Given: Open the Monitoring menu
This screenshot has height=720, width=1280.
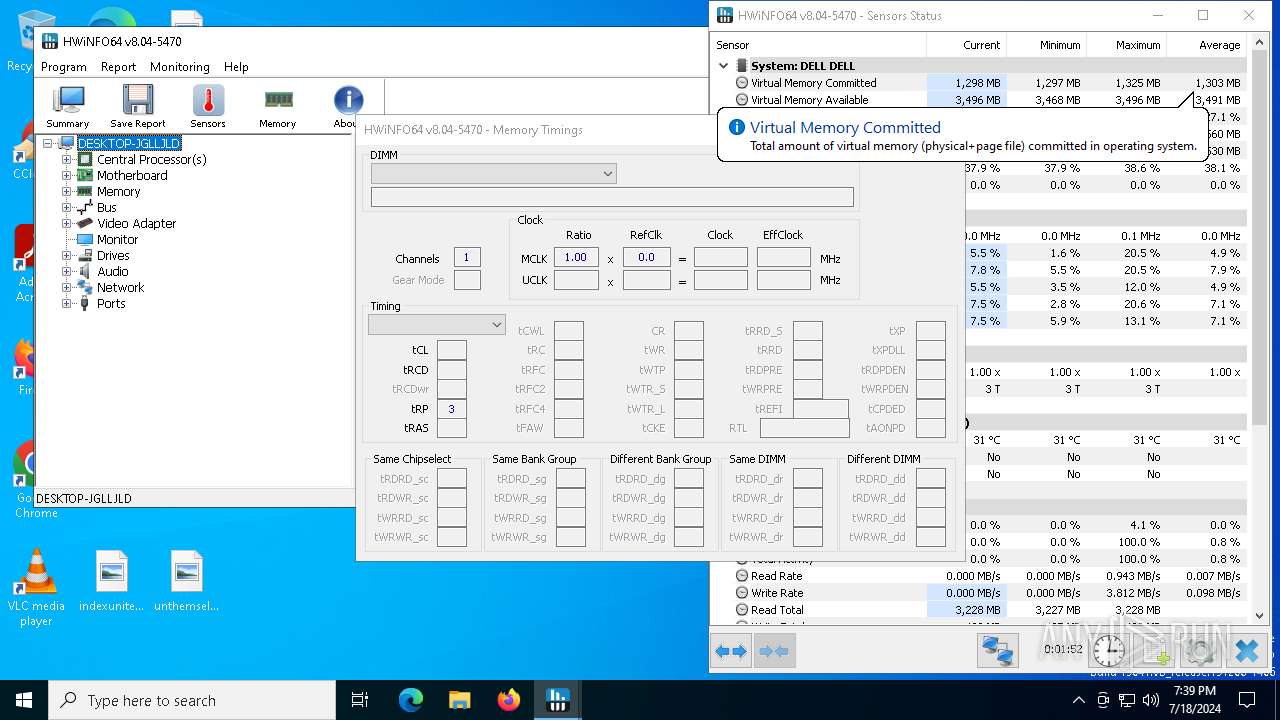Looking at the screenshot, I should pyautogui.click(x=180, y=67).
